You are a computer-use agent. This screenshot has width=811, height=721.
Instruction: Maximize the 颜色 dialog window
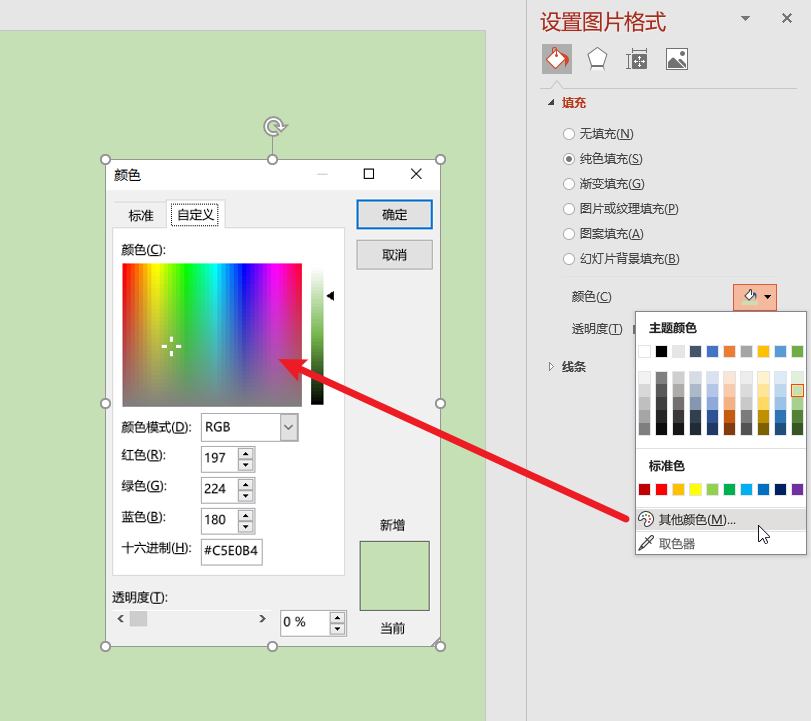[x=369, y=174]
